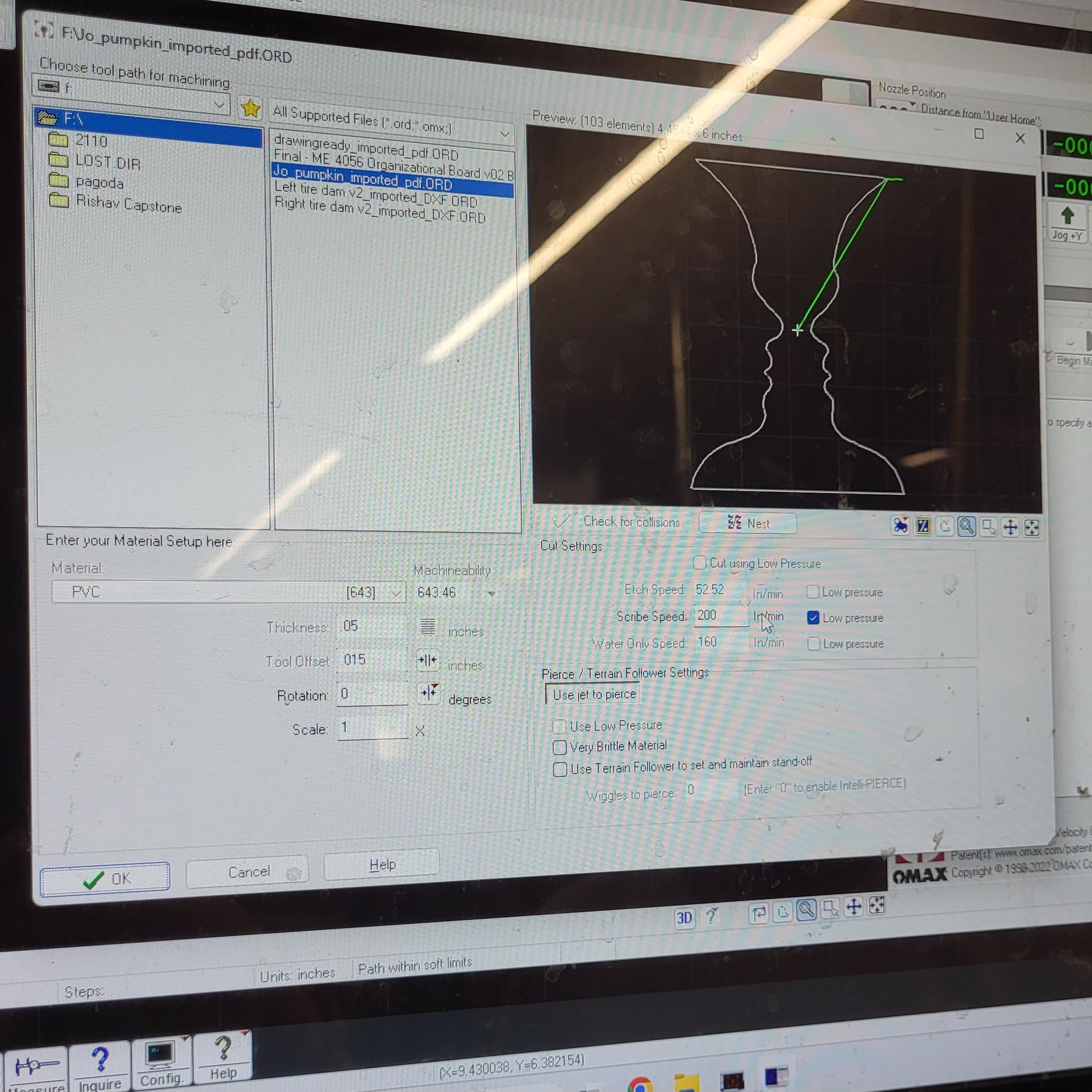Enable Very Brittle Material checkbox

point(559,748)
